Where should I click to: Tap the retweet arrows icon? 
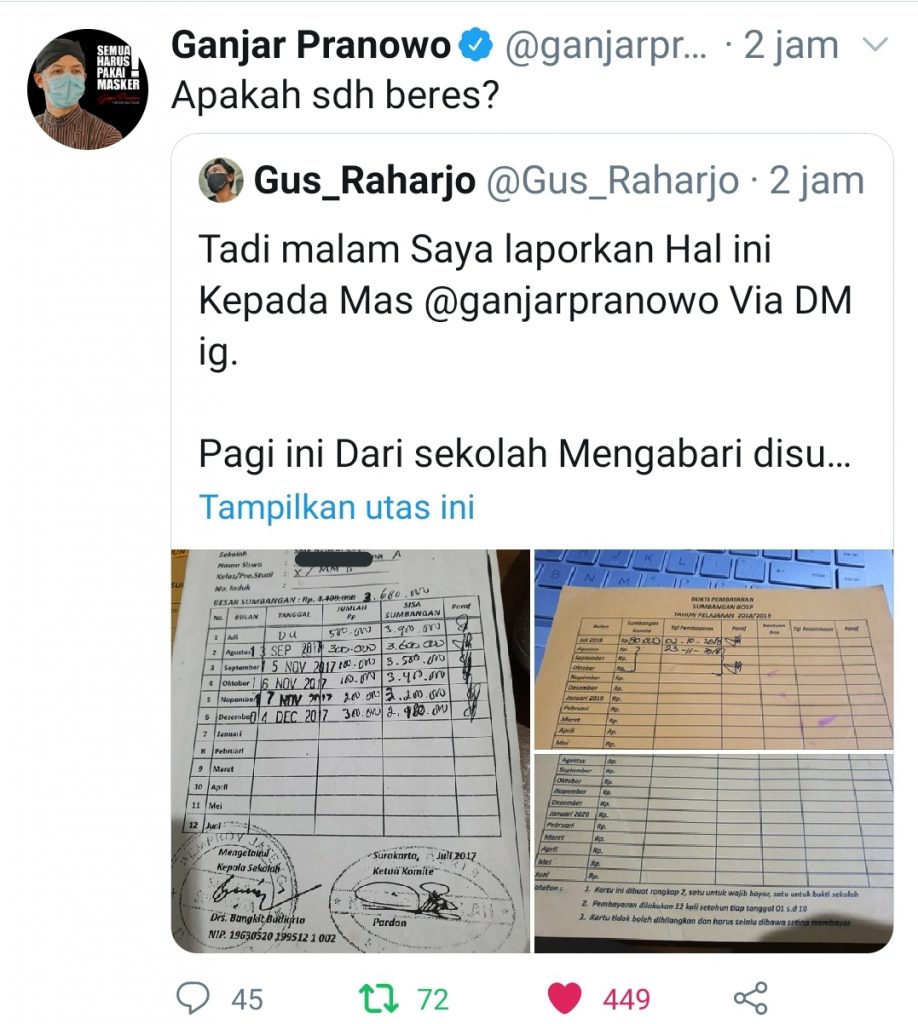tap(379, 999)
